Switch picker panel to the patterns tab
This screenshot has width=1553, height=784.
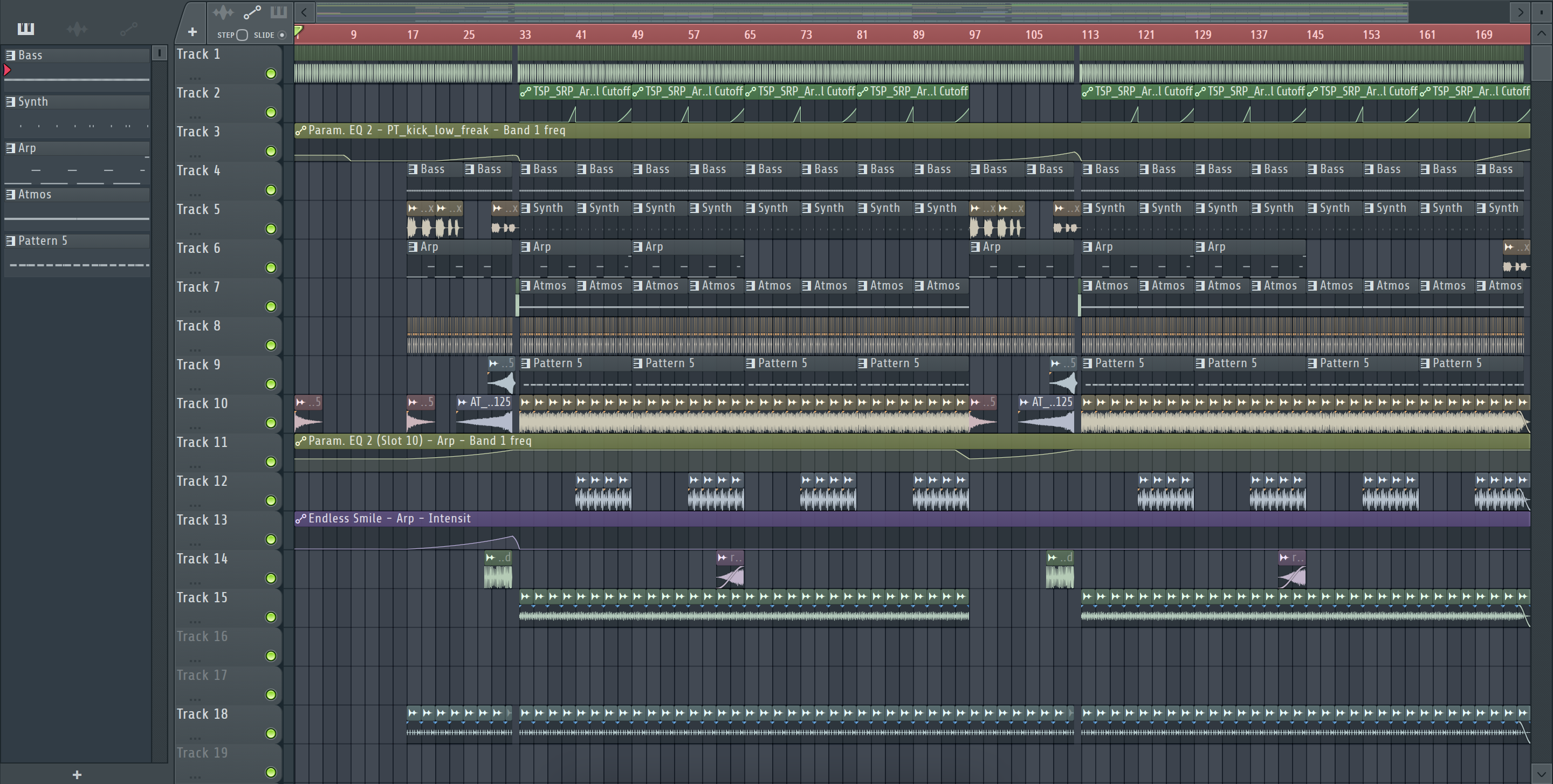(26, 29)
